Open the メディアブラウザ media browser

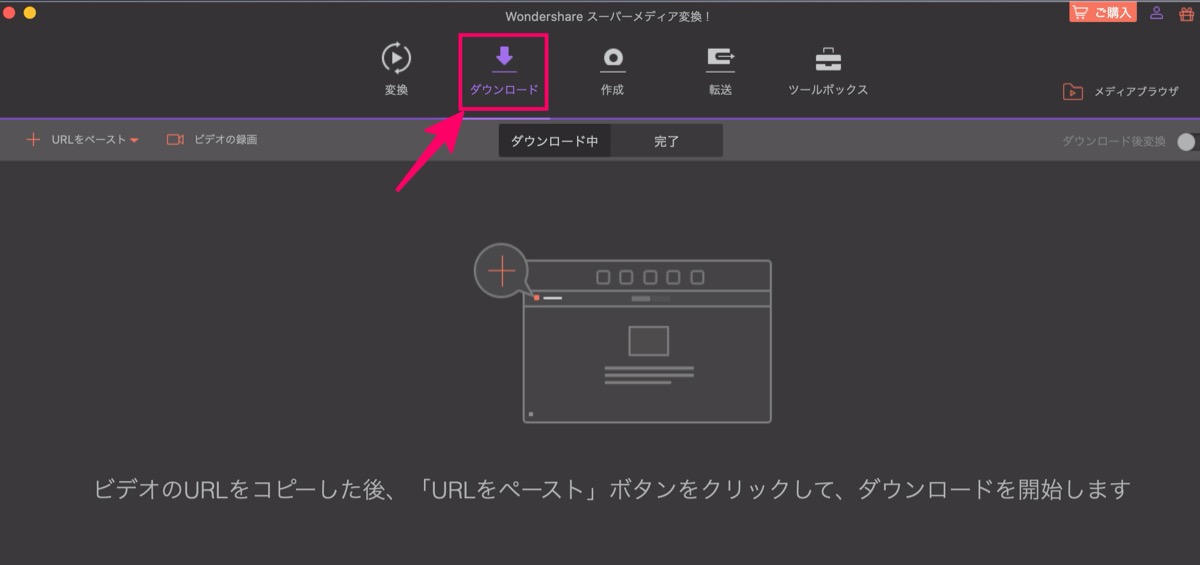1121,91
